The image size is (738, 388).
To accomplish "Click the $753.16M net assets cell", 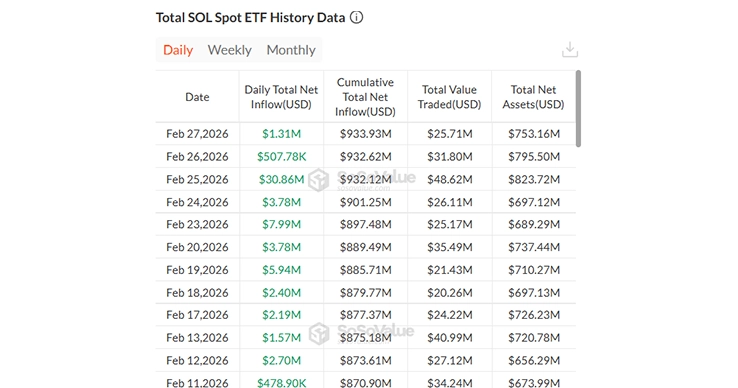I will (534, 134).
